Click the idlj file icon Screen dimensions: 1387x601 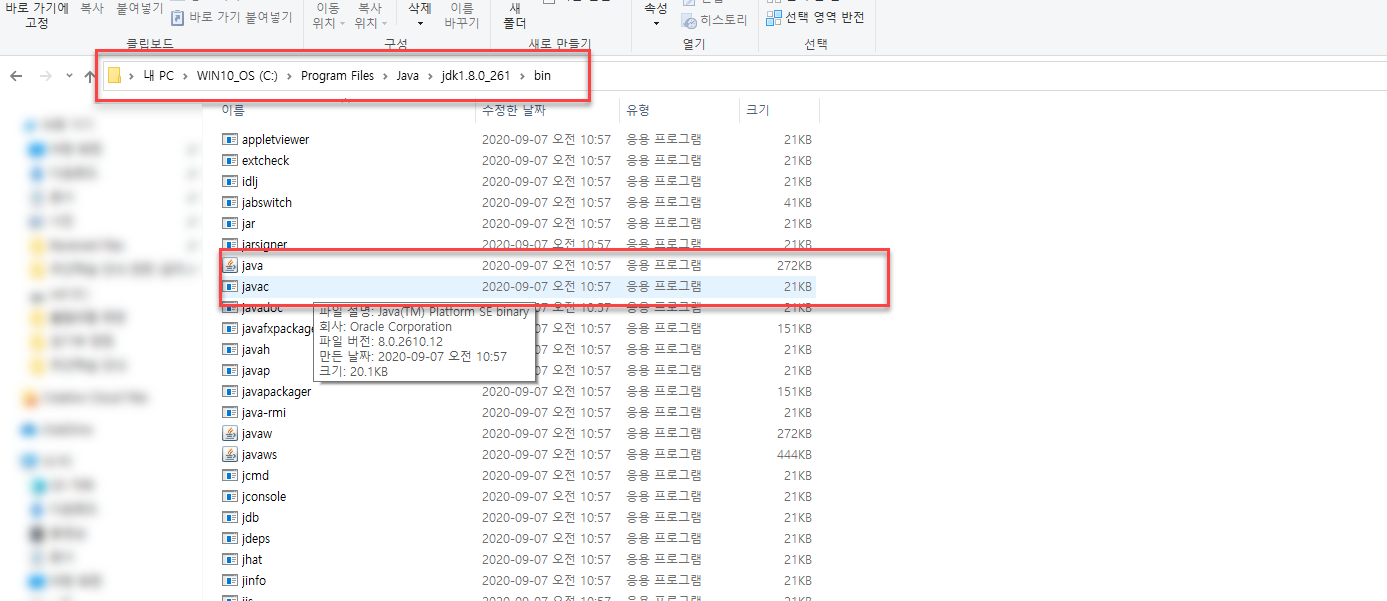pyautogui.click(x=230, y=182)
